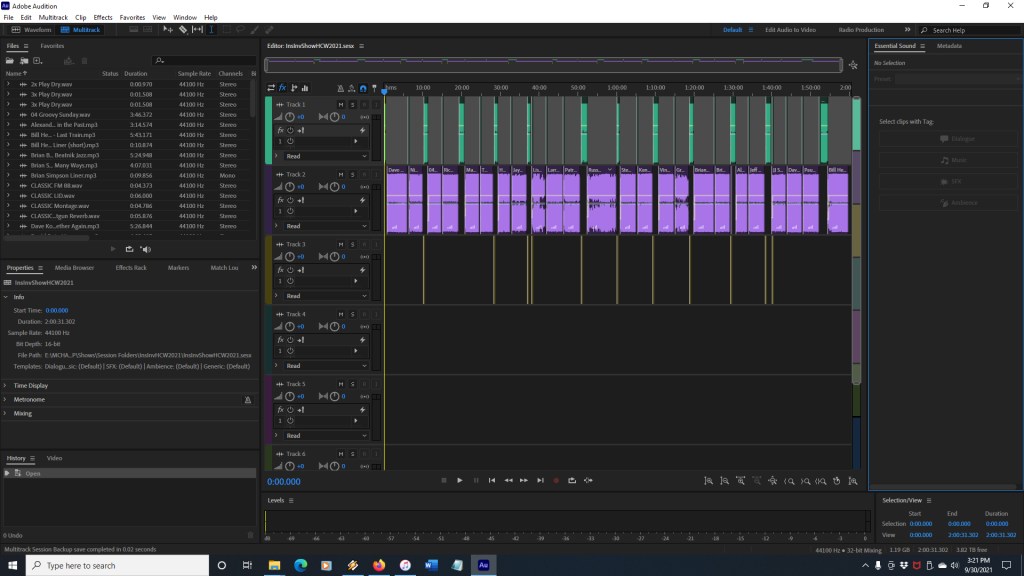
Task: Toggle Track 1 effects rack power
Action: (290, 130)
